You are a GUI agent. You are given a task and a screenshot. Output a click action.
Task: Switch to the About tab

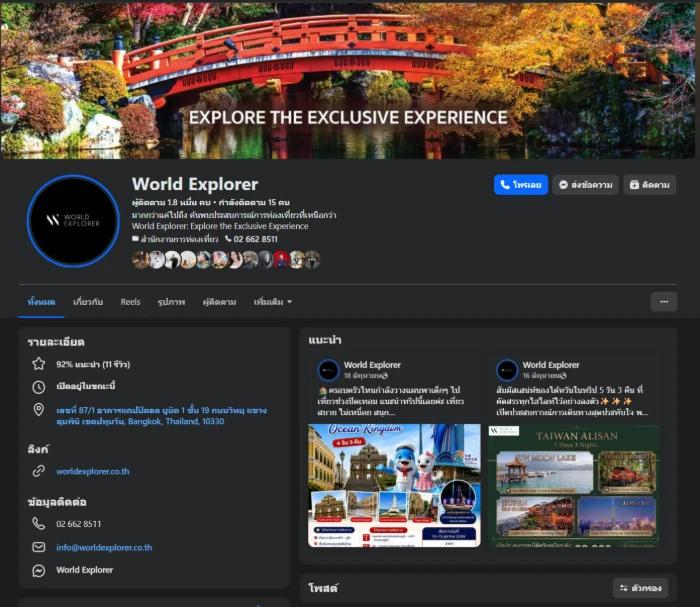[88, 302]
